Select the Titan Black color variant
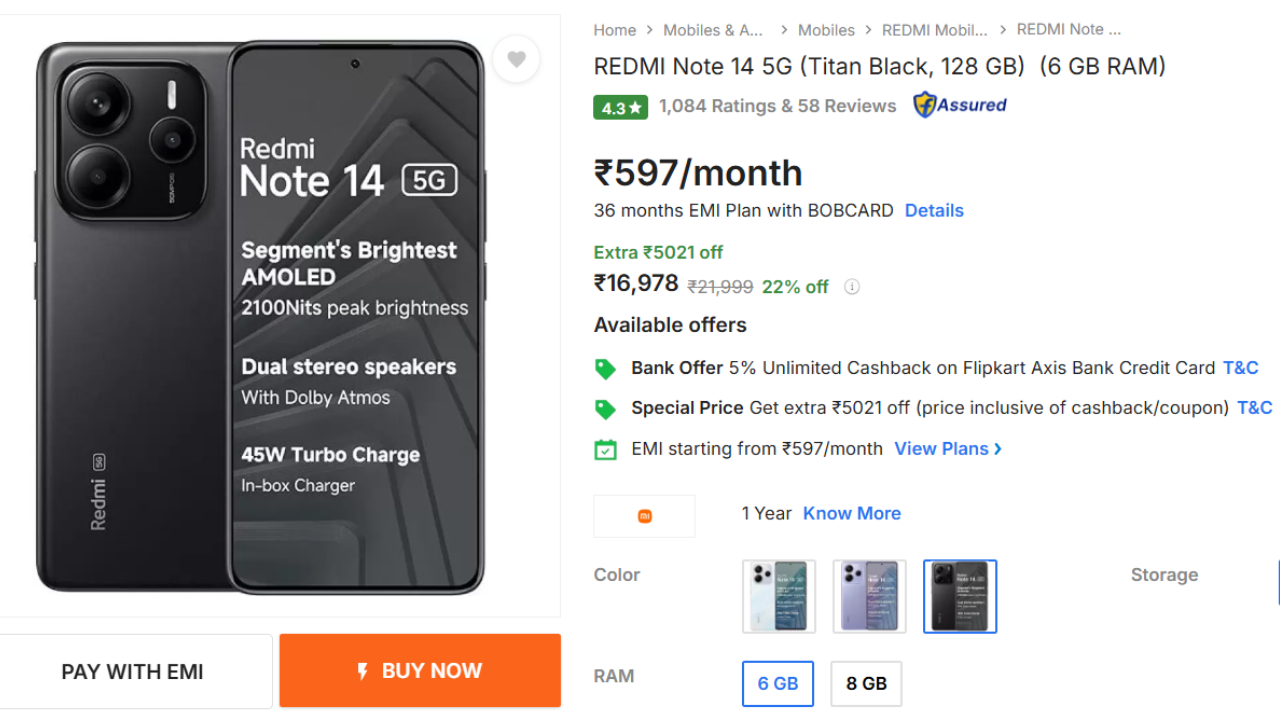Viewport: 1280px width, 720px height. coord(959,596)
